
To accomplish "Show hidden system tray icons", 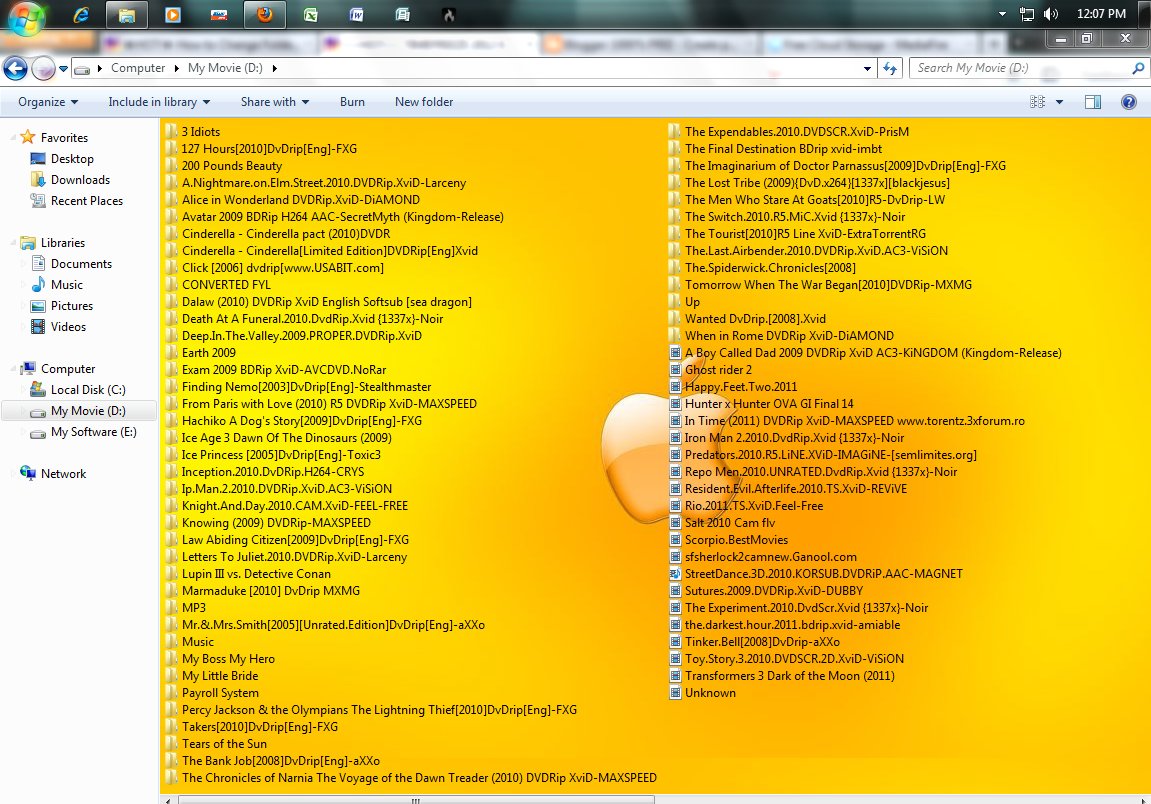I will pos(1003,14).
